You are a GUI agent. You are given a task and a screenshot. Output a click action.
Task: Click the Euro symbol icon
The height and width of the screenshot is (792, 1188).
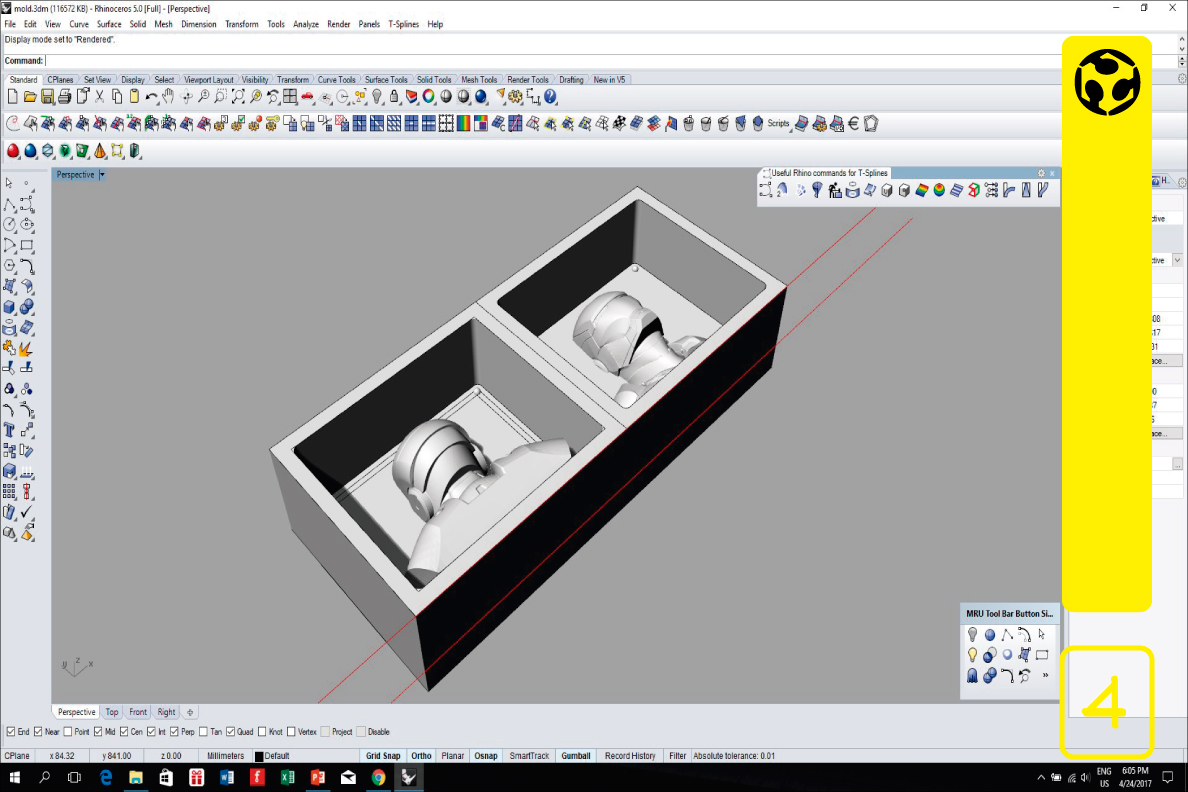(854, 124)
